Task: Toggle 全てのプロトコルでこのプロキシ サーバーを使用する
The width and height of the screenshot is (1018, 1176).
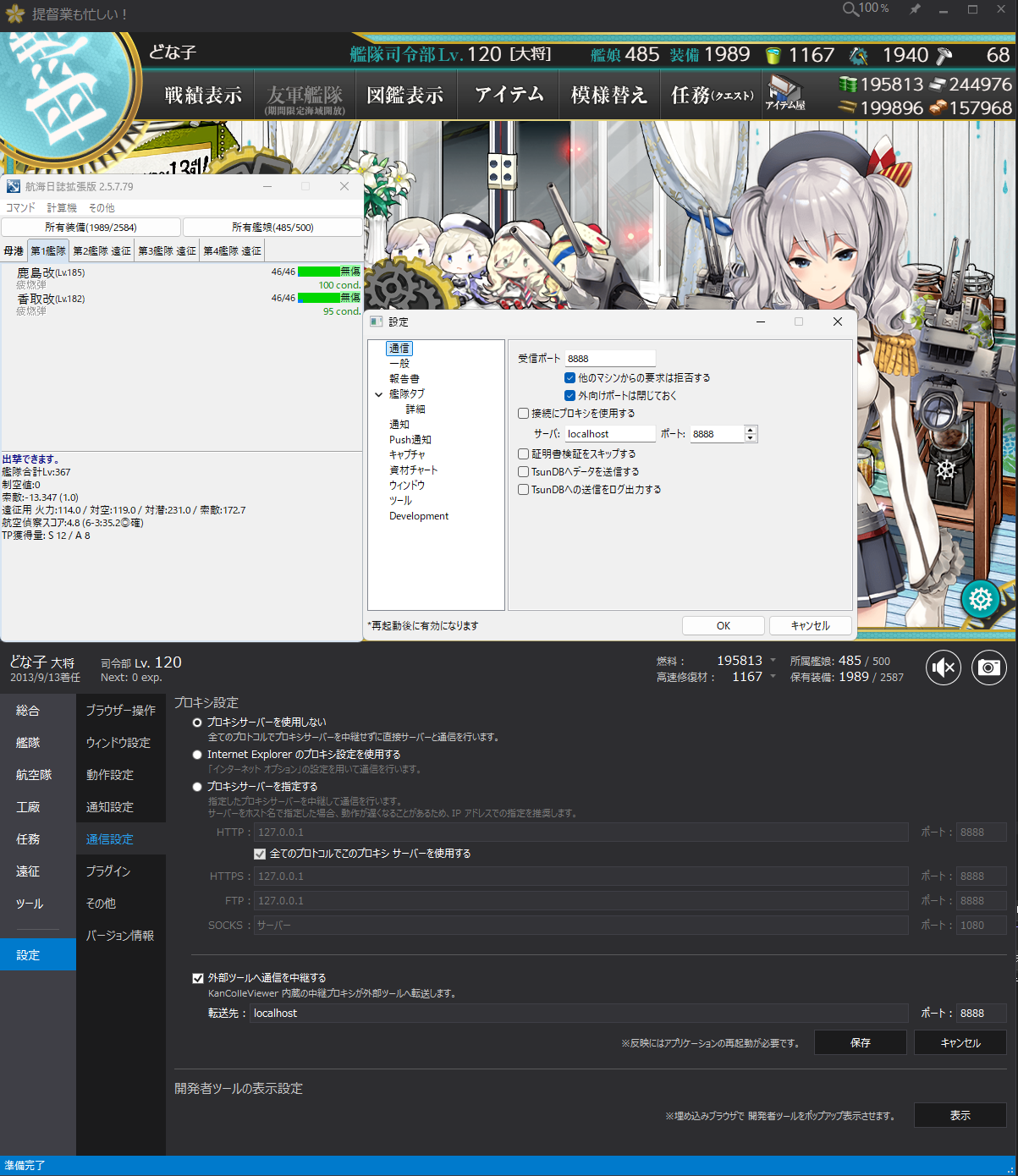Action: (x=260, y=854)
